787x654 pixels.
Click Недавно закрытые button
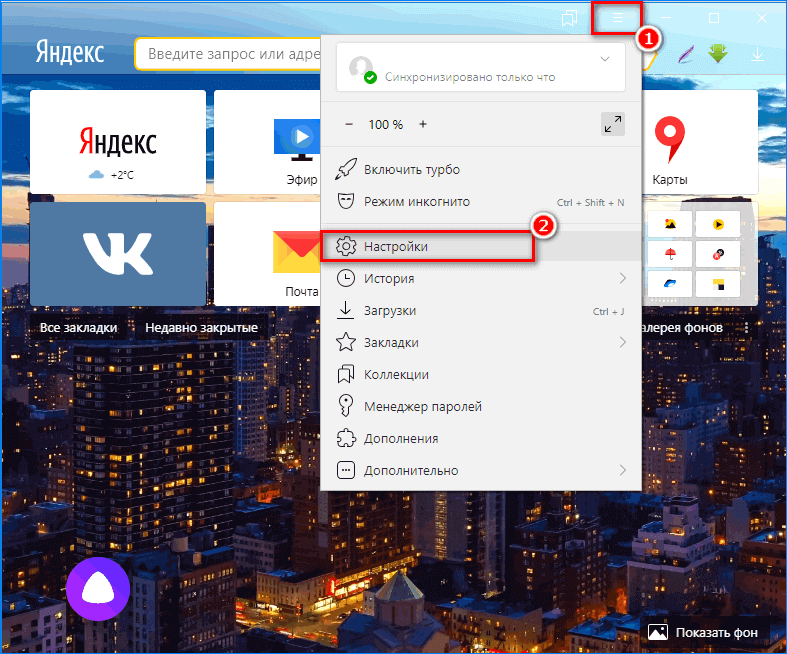(x=201, y=328)
